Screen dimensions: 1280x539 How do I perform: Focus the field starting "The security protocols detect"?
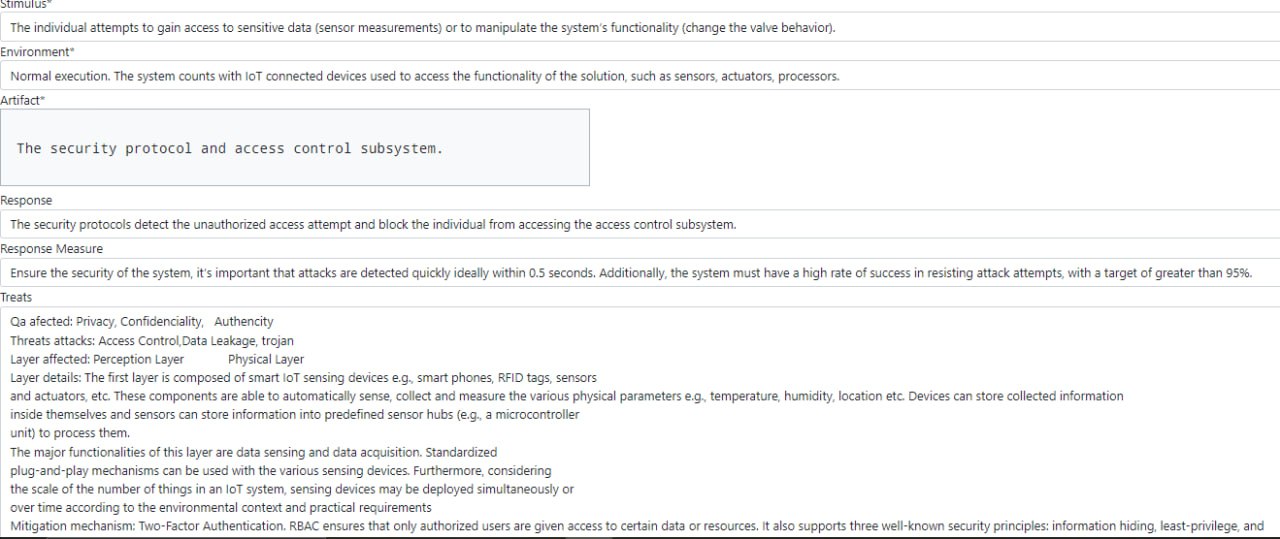(x=640, y=225)
